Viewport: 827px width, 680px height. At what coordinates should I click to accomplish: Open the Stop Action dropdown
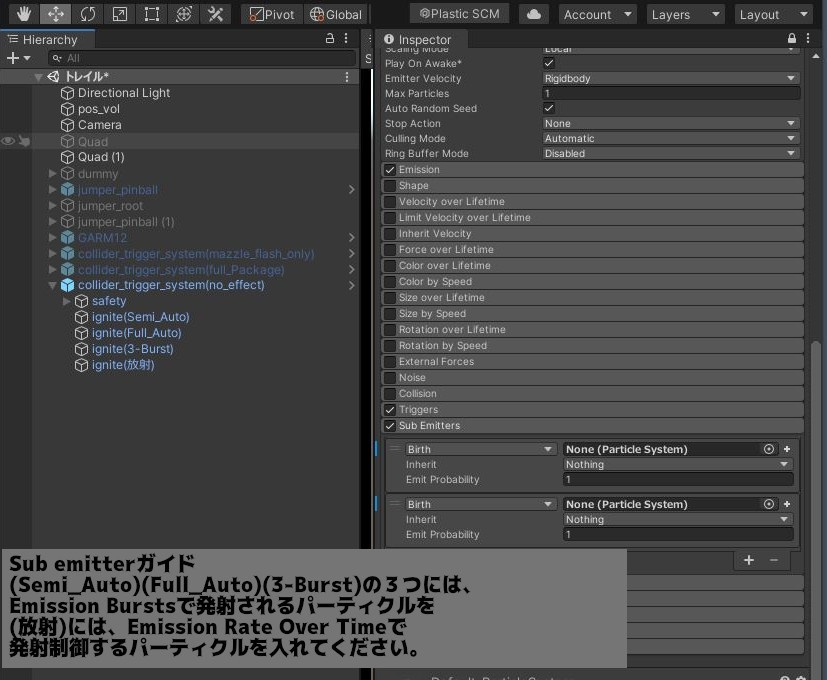[670, 123]
